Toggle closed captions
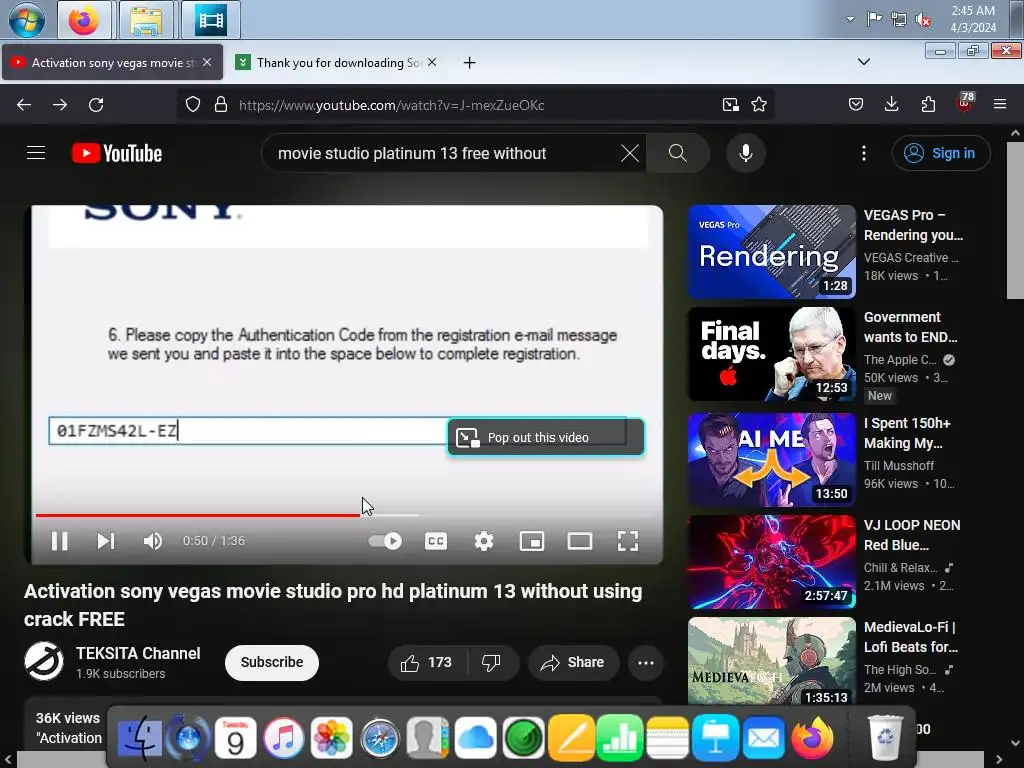1024x768 pixels. (436, 541)
